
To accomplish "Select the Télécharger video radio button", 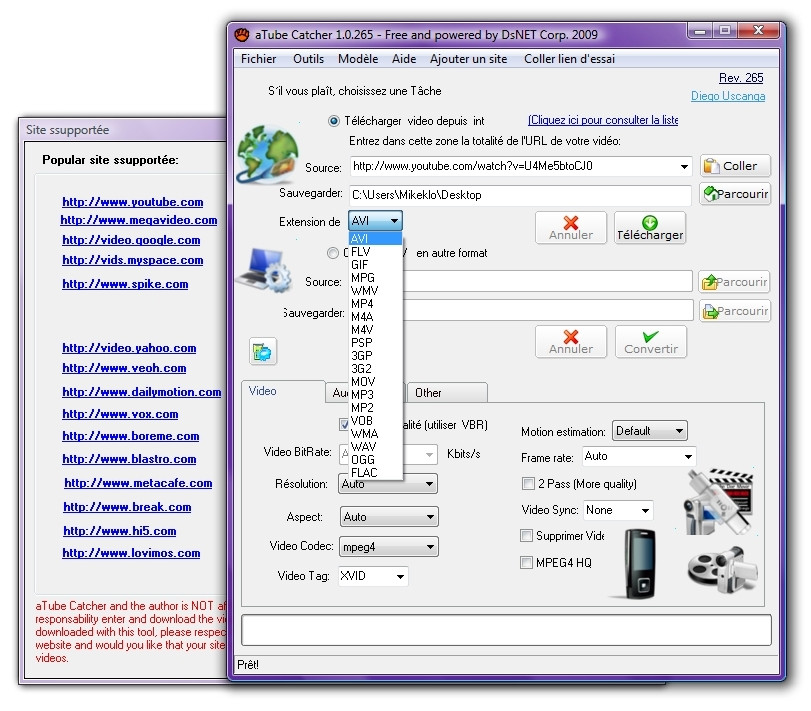I will (334, 120).
